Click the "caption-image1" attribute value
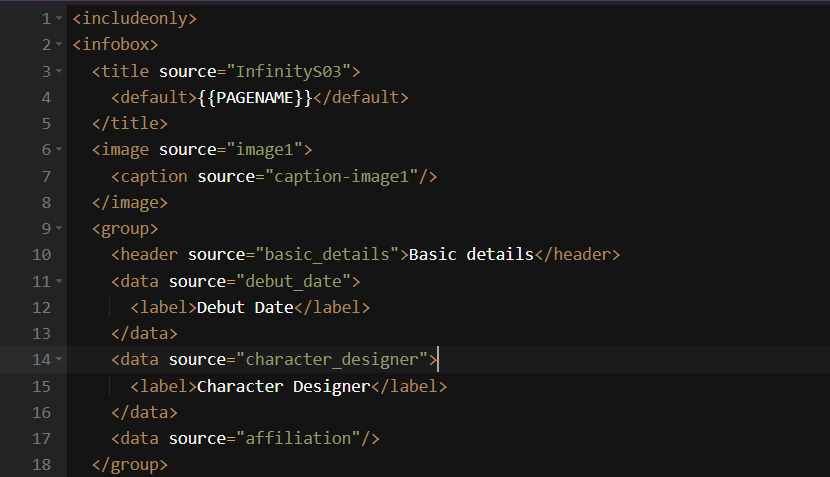The image size is (830, 477). coord(341,176)
